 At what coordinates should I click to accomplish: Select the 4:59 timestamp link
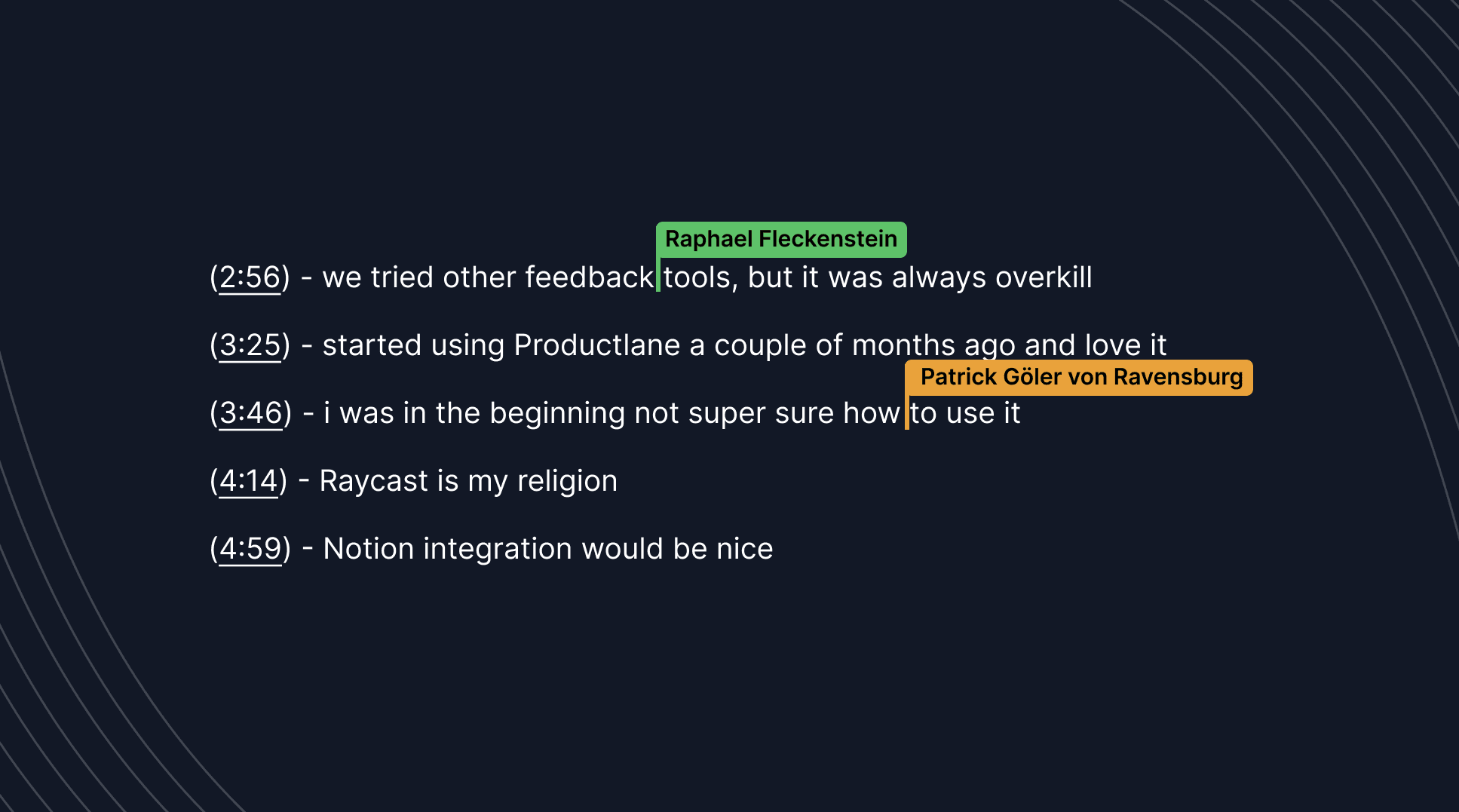[250, 549]
